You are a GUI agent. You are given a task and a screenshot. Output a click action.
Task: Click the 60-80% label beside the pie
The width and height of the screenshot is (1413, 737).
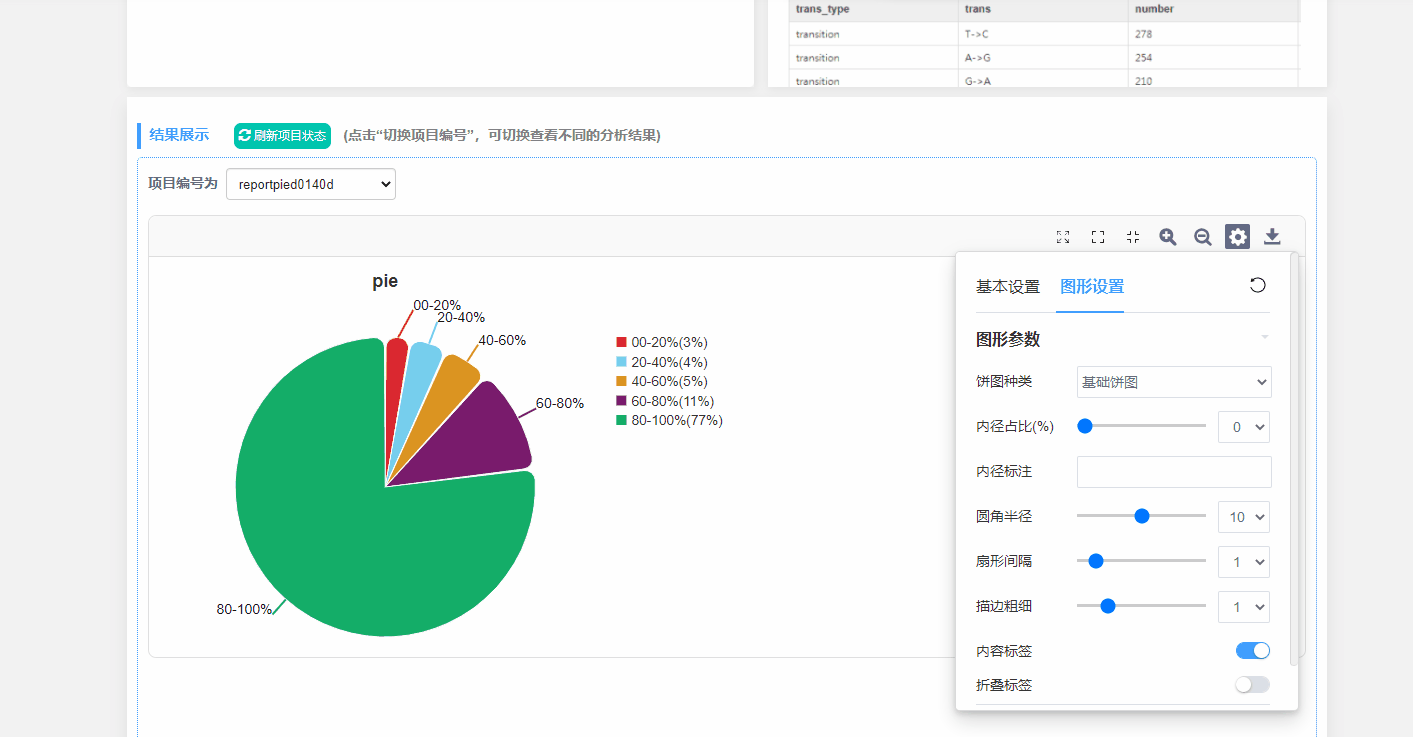pyautogui.click(x=560, y=403)
